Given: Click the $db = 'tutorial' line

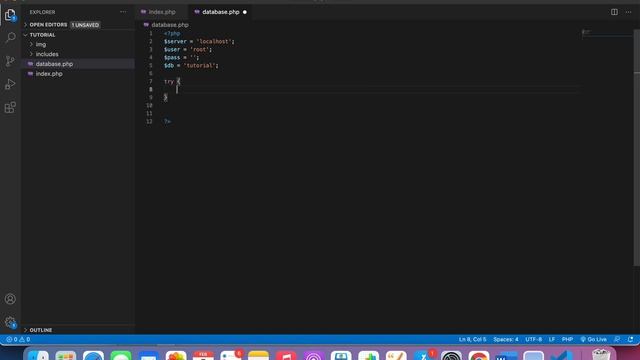Looking at the screenshot, I should [x=191, y=65].
